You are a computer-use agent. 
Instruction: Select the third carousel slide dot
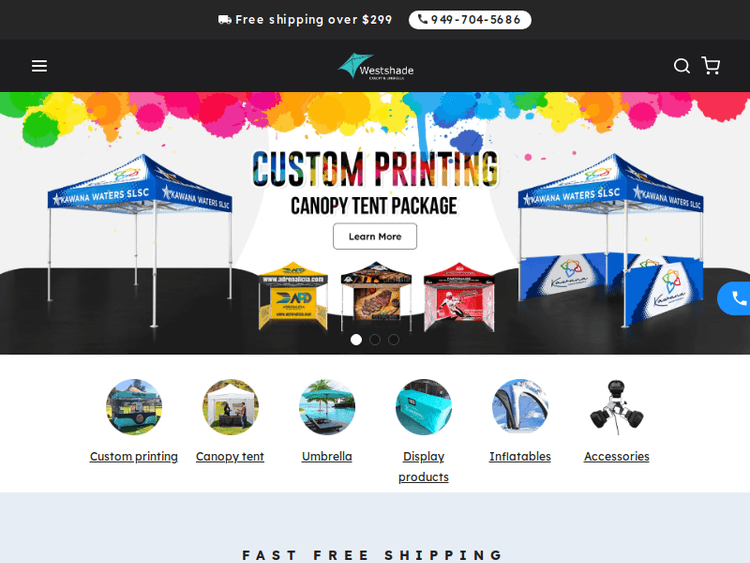point(394,340)
